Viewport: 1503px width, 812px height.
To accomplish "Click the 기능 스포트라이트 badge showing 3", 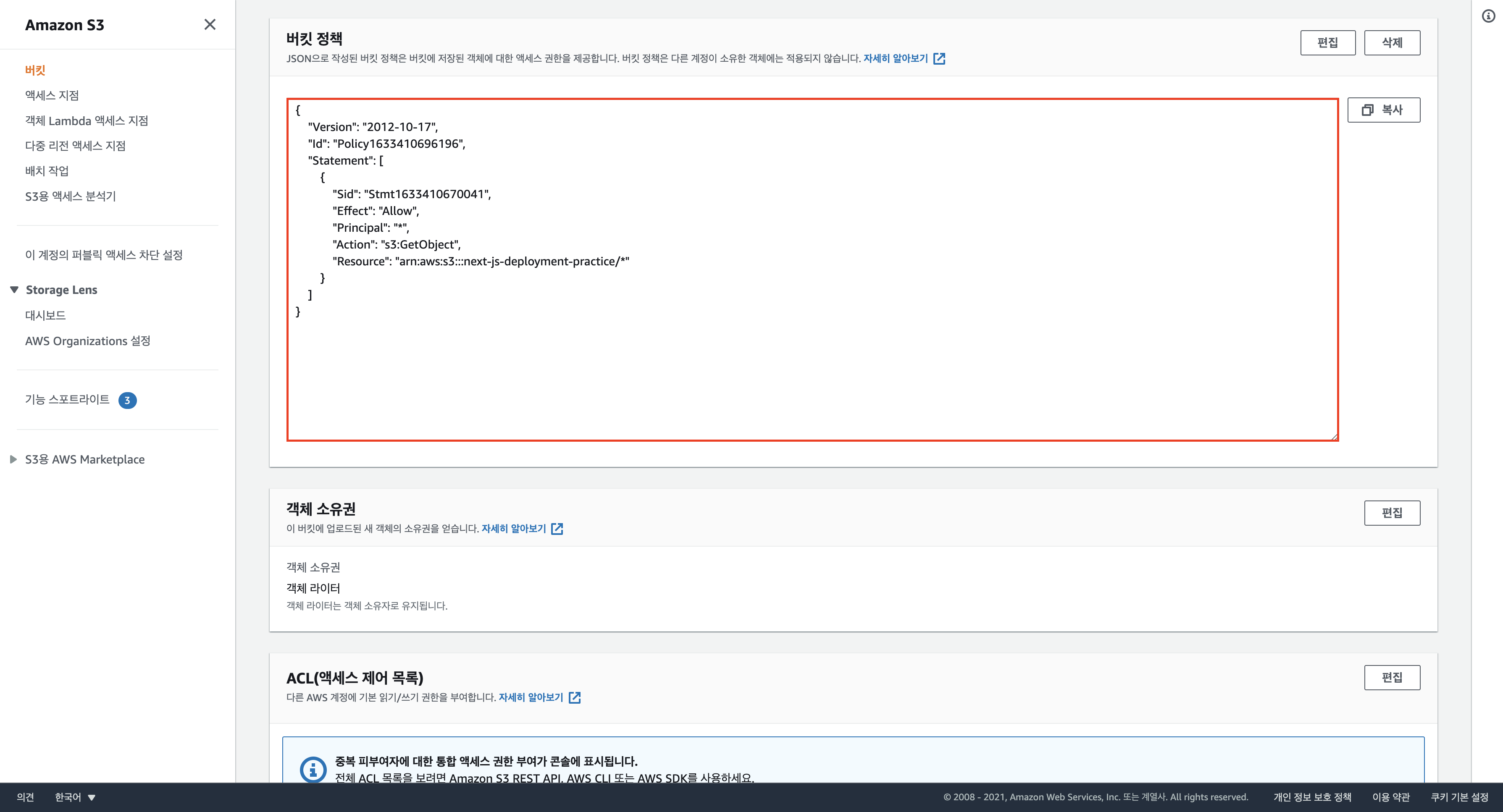I will coord(127,401).
